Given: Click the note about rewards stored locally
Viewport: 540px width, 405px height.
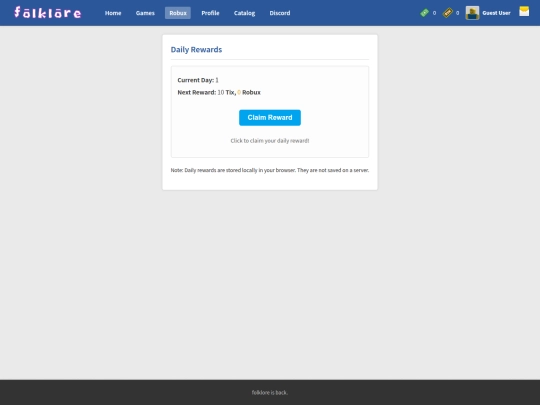Looking at the screenshot, I should point(270,170).
